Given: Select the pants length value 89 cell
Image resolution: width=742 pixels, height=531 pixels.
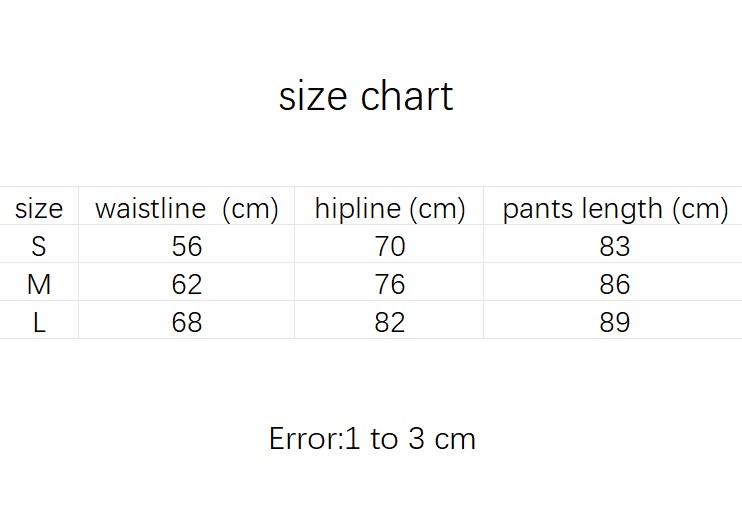Looking at the screenshot, I should [613, 320].
